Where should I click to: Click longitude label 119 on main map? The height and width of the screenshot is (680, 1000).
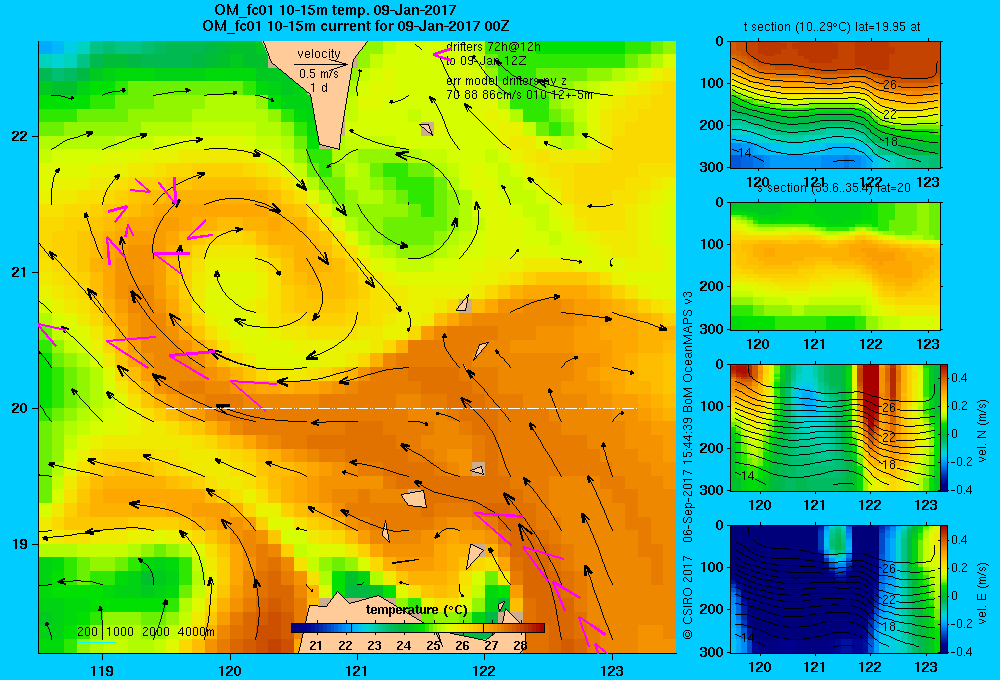pyautogui.click(x=102, y=670)
